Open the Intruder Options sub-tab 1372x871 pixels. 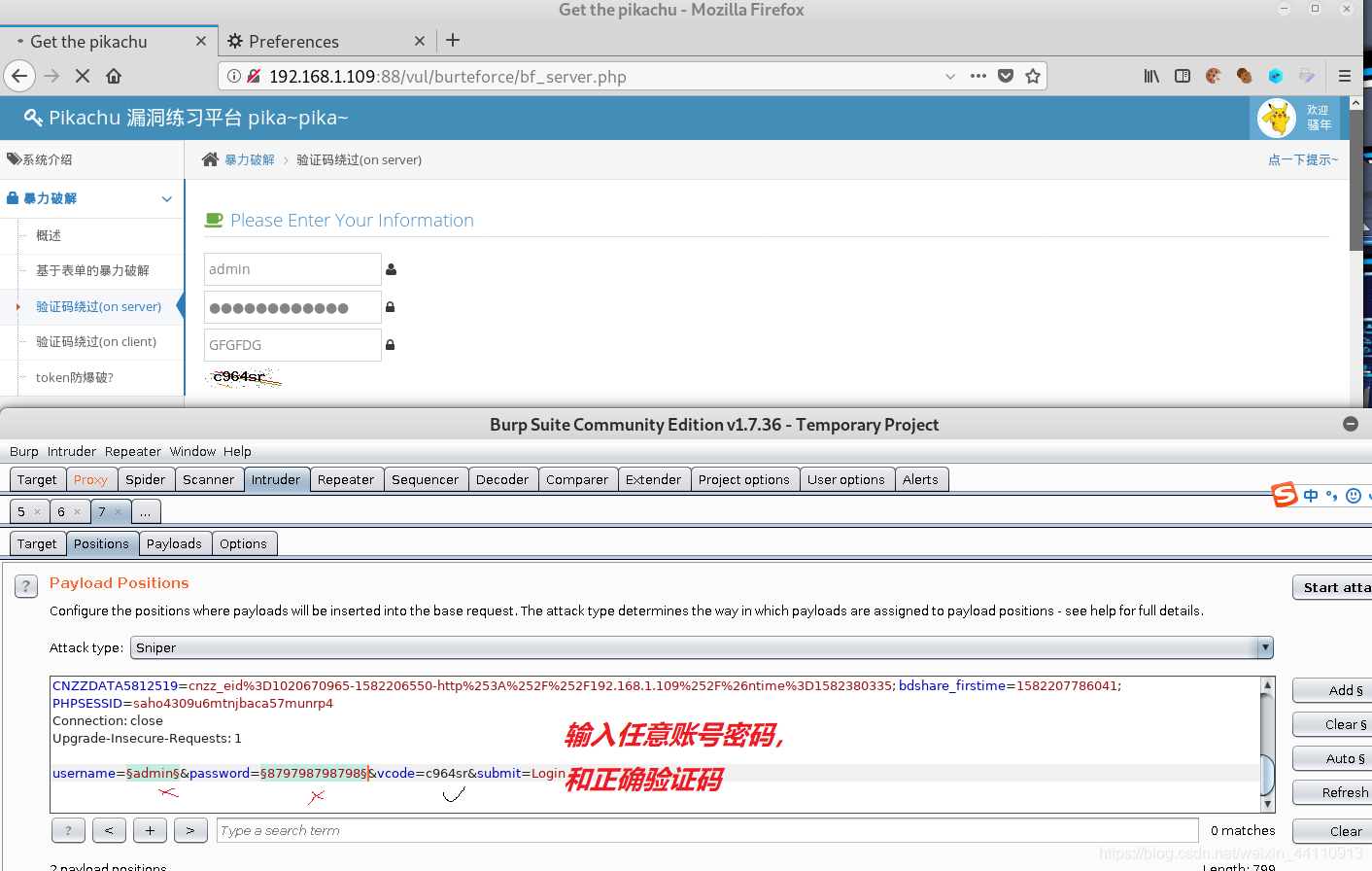pyautogui.click(x=243, y=543)
